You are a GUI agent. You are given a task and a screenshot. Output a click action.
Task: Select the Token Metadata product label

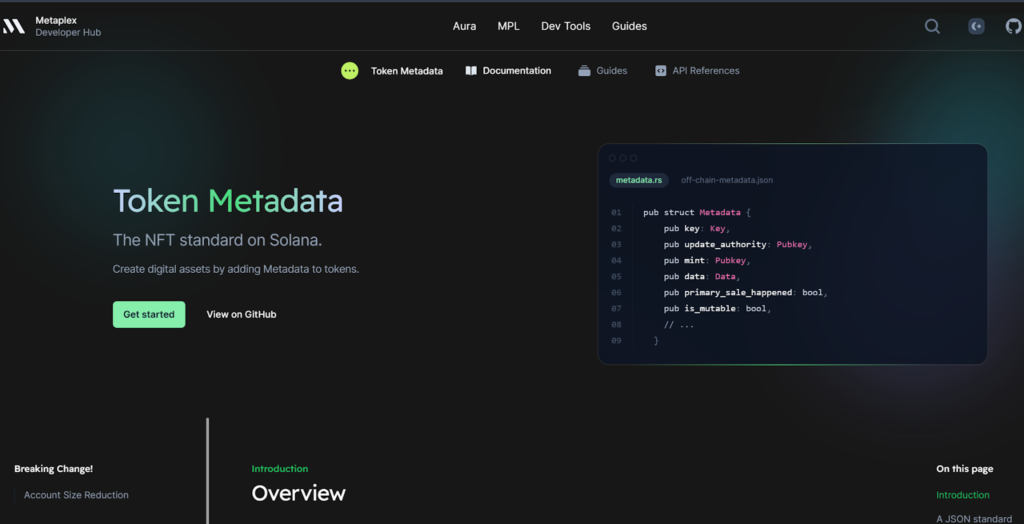pyautogui.click(x=407, y=71)
